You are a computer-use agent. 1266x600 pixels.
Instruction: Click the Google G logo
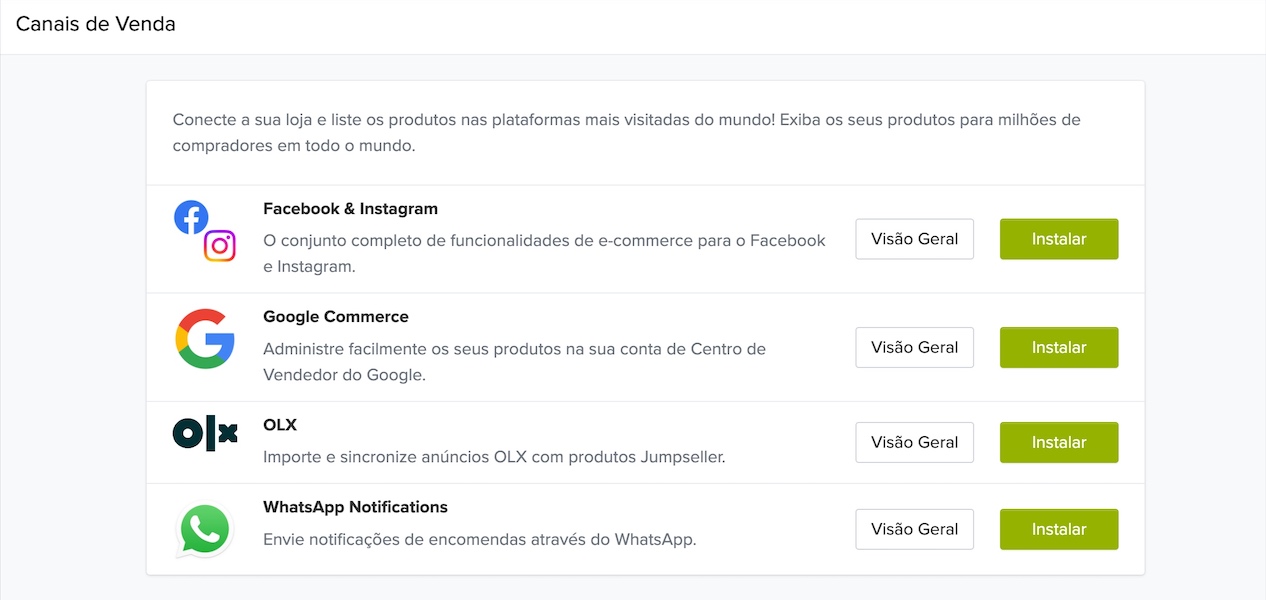tap(205, 339)
